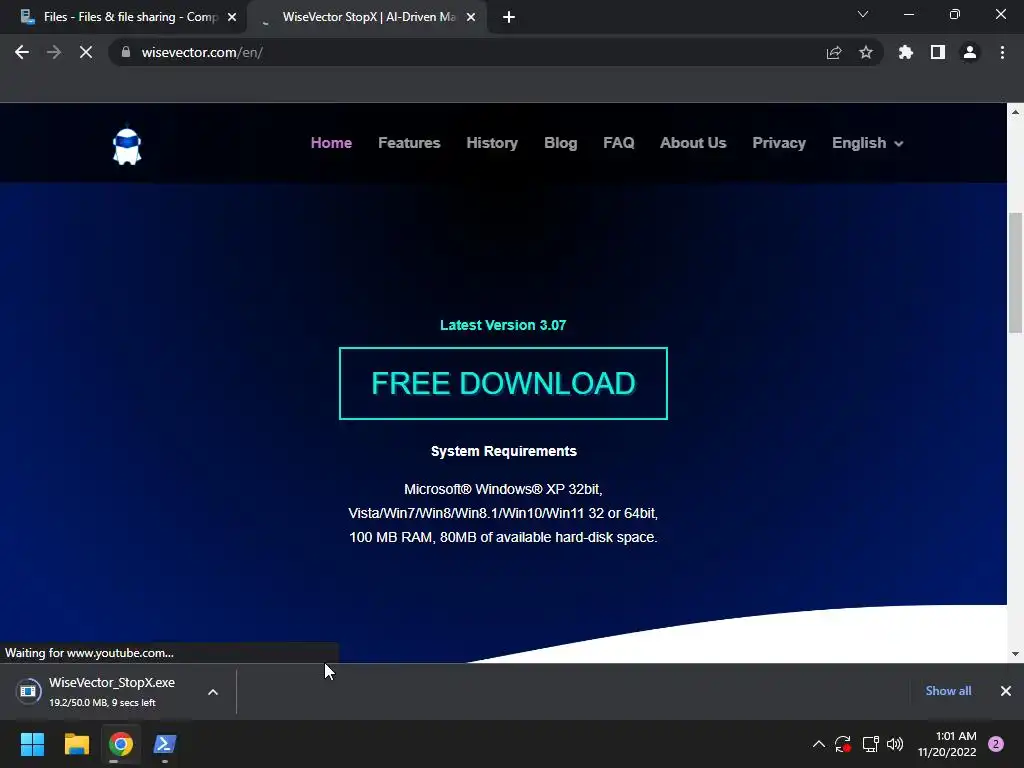Open volume speaker tray icon
This screenshot has width=1024, height=768.
[x=895, y=744]
